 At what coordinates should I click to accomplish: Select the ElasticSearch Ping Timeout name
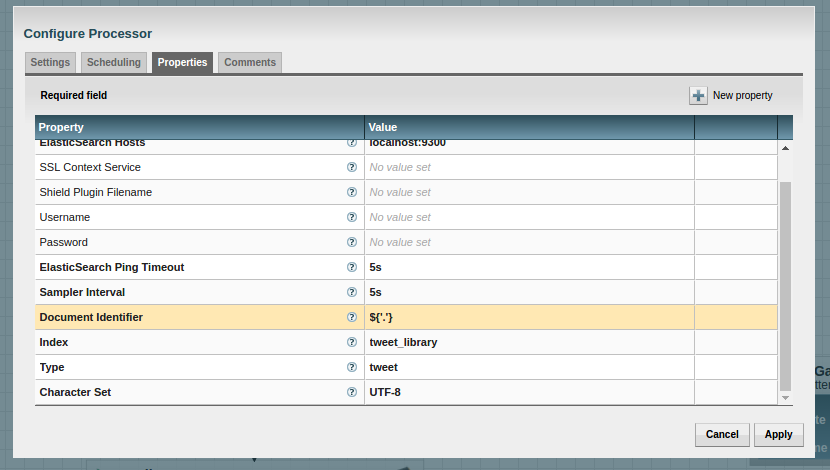(112, 267)
